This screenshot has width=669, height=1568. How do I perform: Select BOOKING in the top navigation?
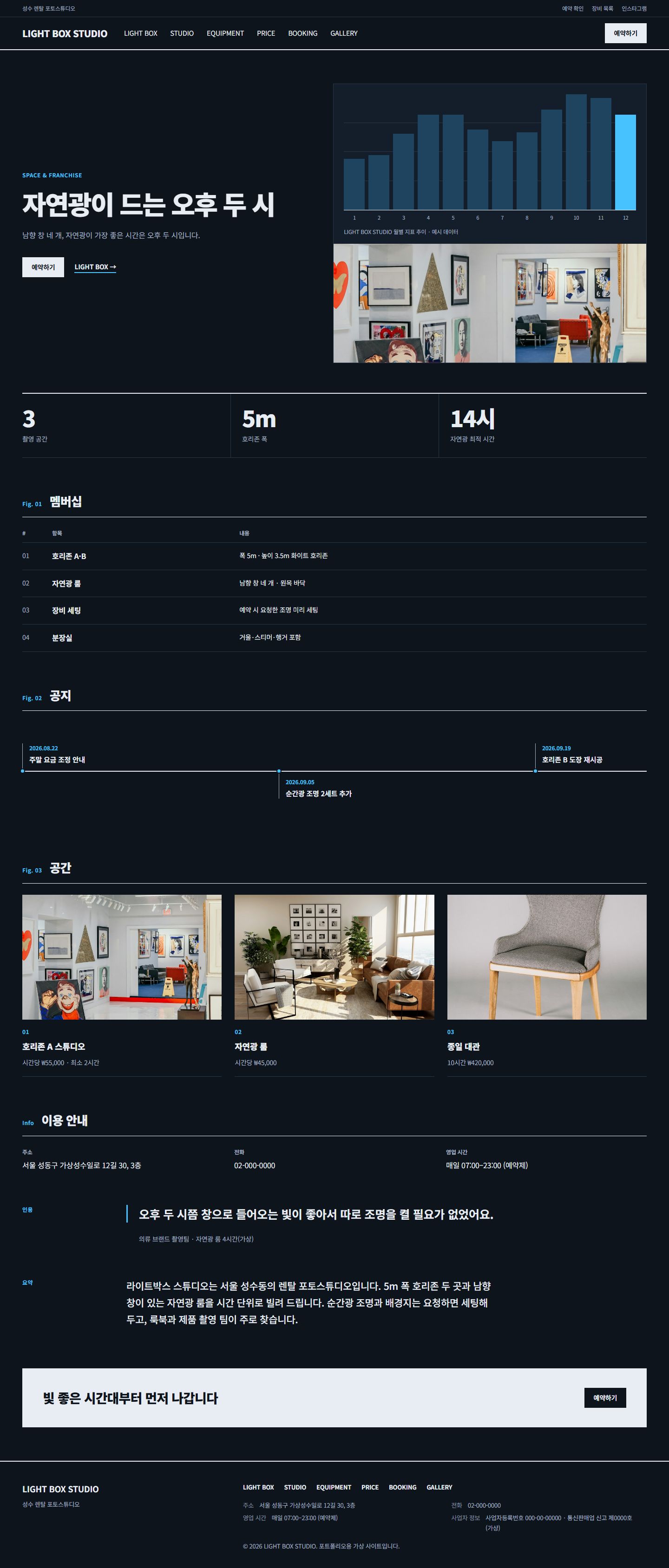(x=303, y=33)
